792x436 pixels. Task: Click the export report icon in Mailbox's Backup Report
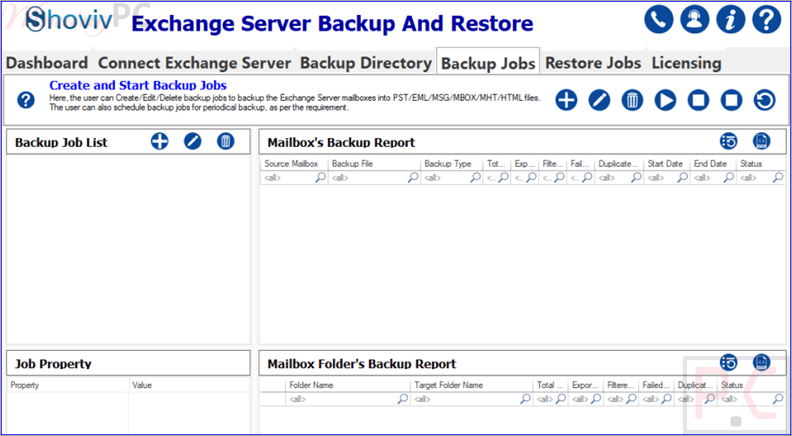click(762, 141)
